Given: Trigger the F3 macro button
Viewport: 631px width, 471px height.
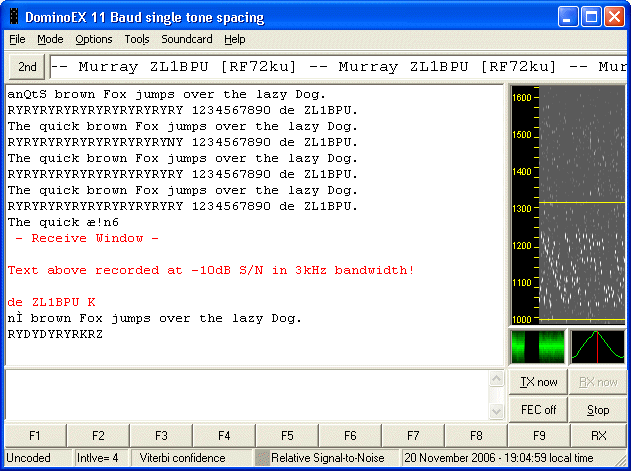Looking at the screenshot, I should tap(161, 436).
